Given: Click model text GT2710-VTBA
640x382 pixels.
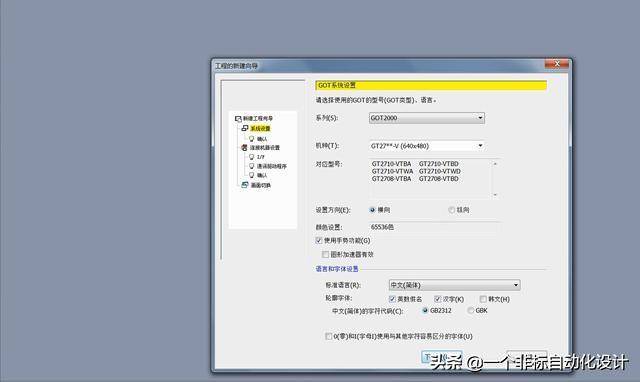Looking at the screenshot, I should click(x=391, y=164).
